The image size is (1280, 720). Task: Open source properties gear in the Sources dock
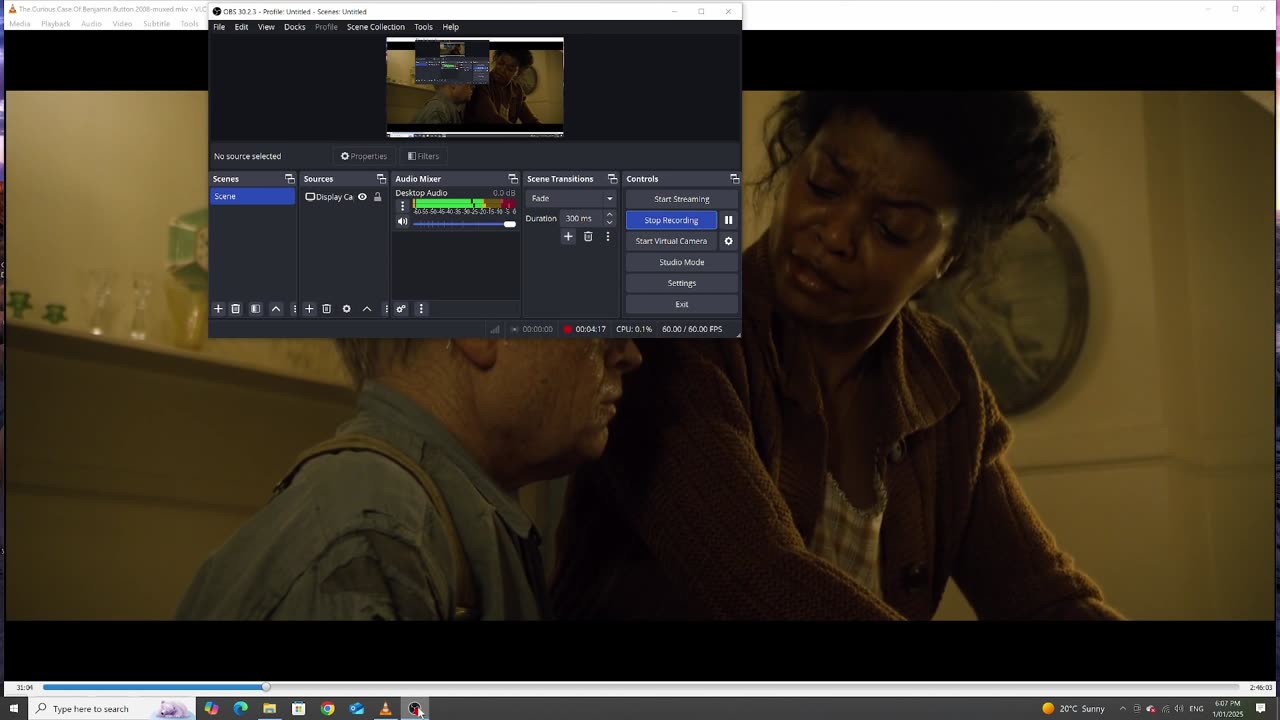(347, 309)
